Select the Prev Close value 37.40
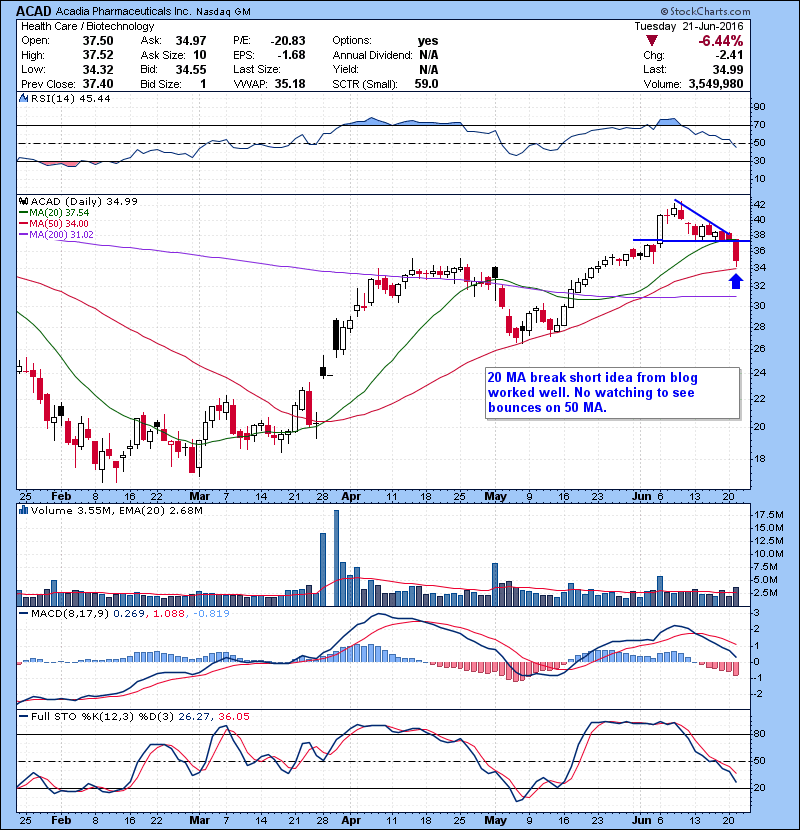This screenshot has height=830, width=800. 97,84
